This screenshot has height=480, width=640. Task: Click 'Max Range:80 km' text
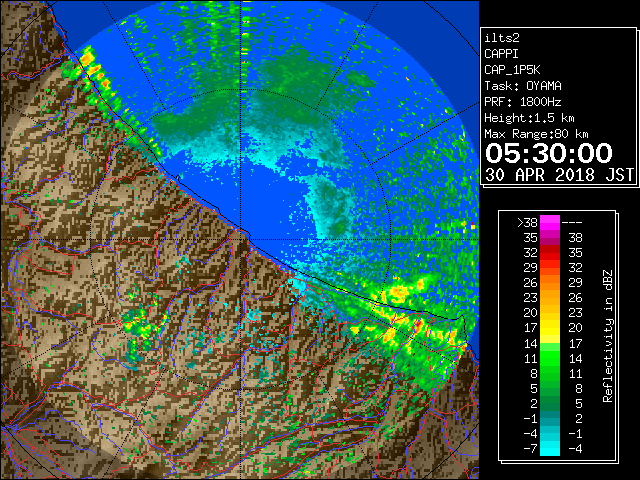point(536,134)
